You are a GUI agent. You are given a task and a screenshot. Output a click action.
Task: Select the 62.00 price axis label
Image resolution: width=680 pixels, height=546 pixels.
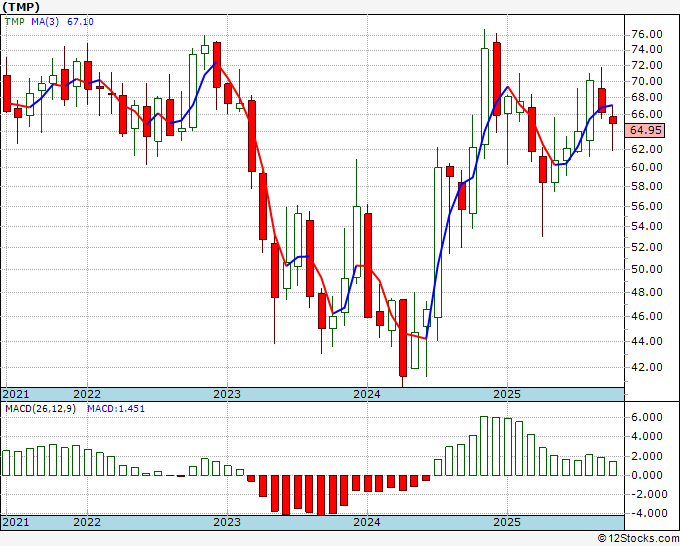pos(647,149)
